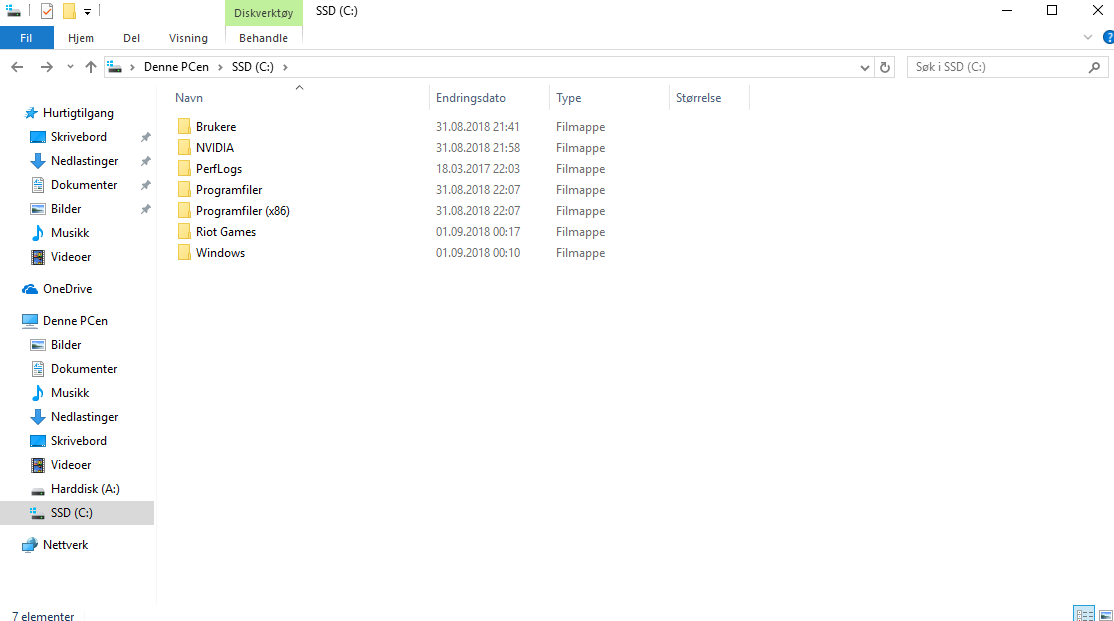Select SSD (C:) in the navigation pane
The height and width of the screenshot is (621, 1114).
coord(77,513)
